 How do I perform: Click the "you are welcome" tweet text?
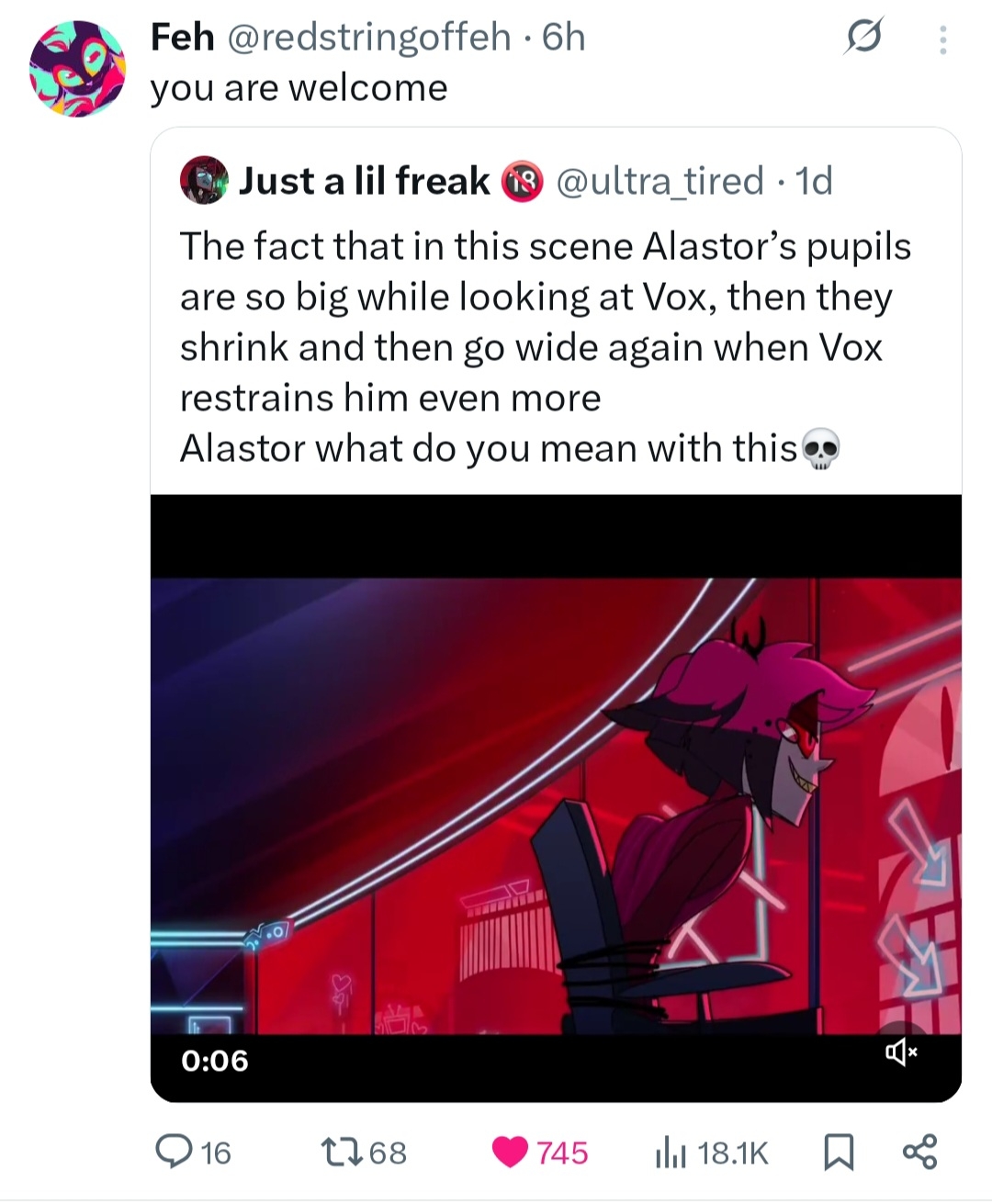[x=299, y=88]
